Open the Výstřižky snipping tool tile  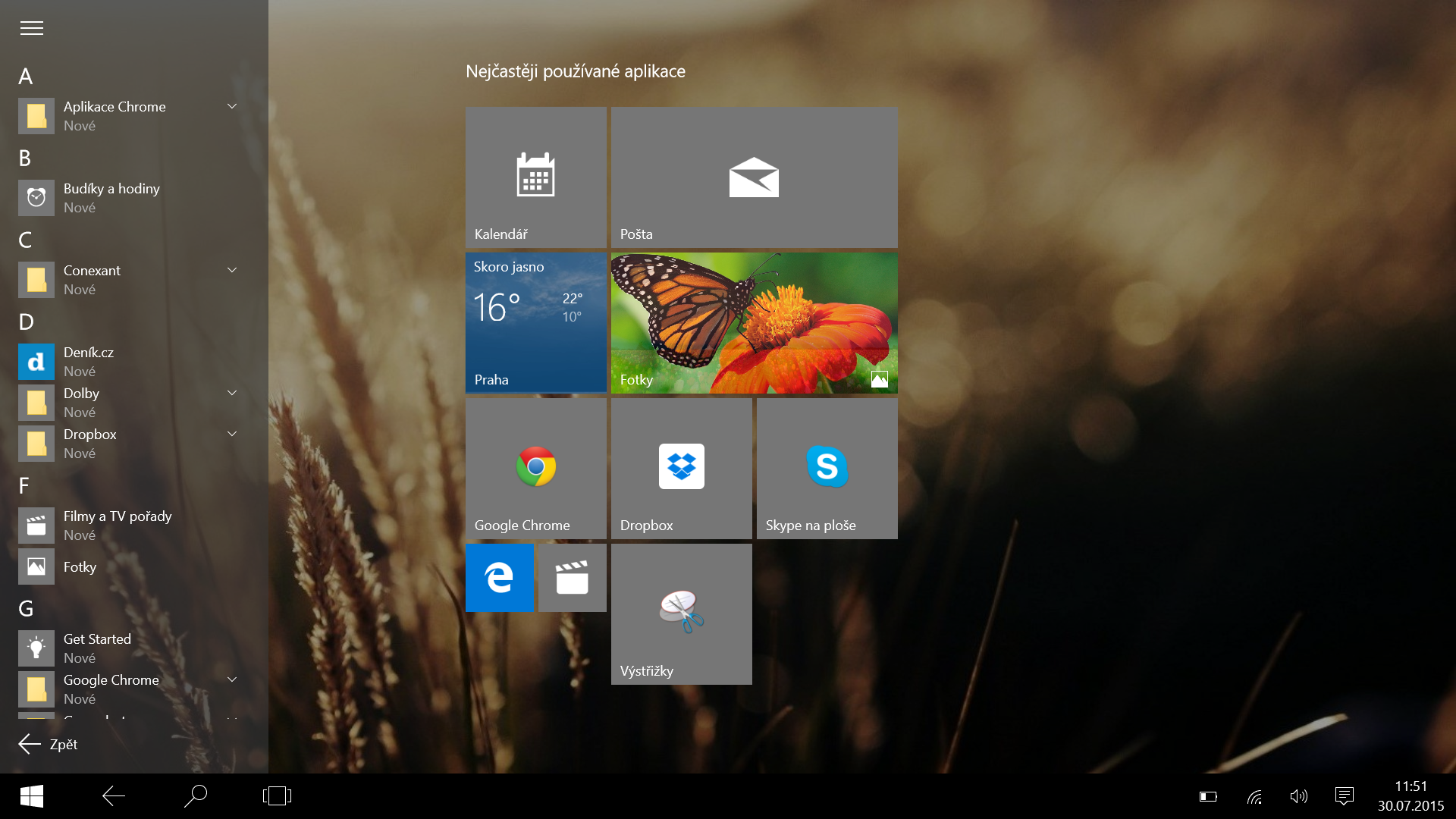click(x=681, y=613)
